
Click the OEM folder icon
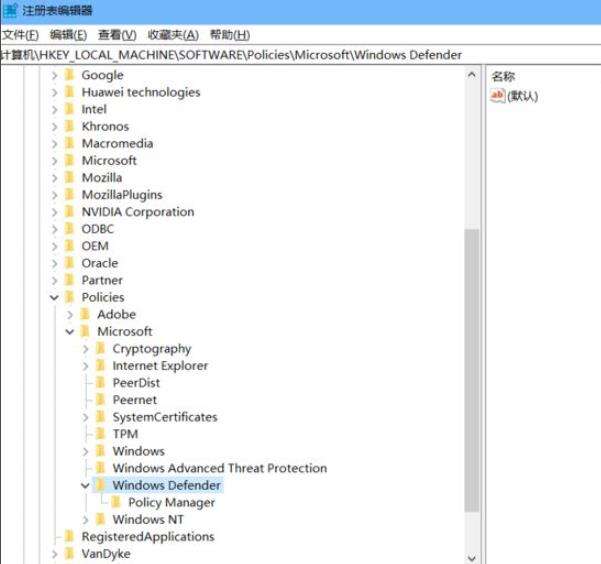[69, 245]
